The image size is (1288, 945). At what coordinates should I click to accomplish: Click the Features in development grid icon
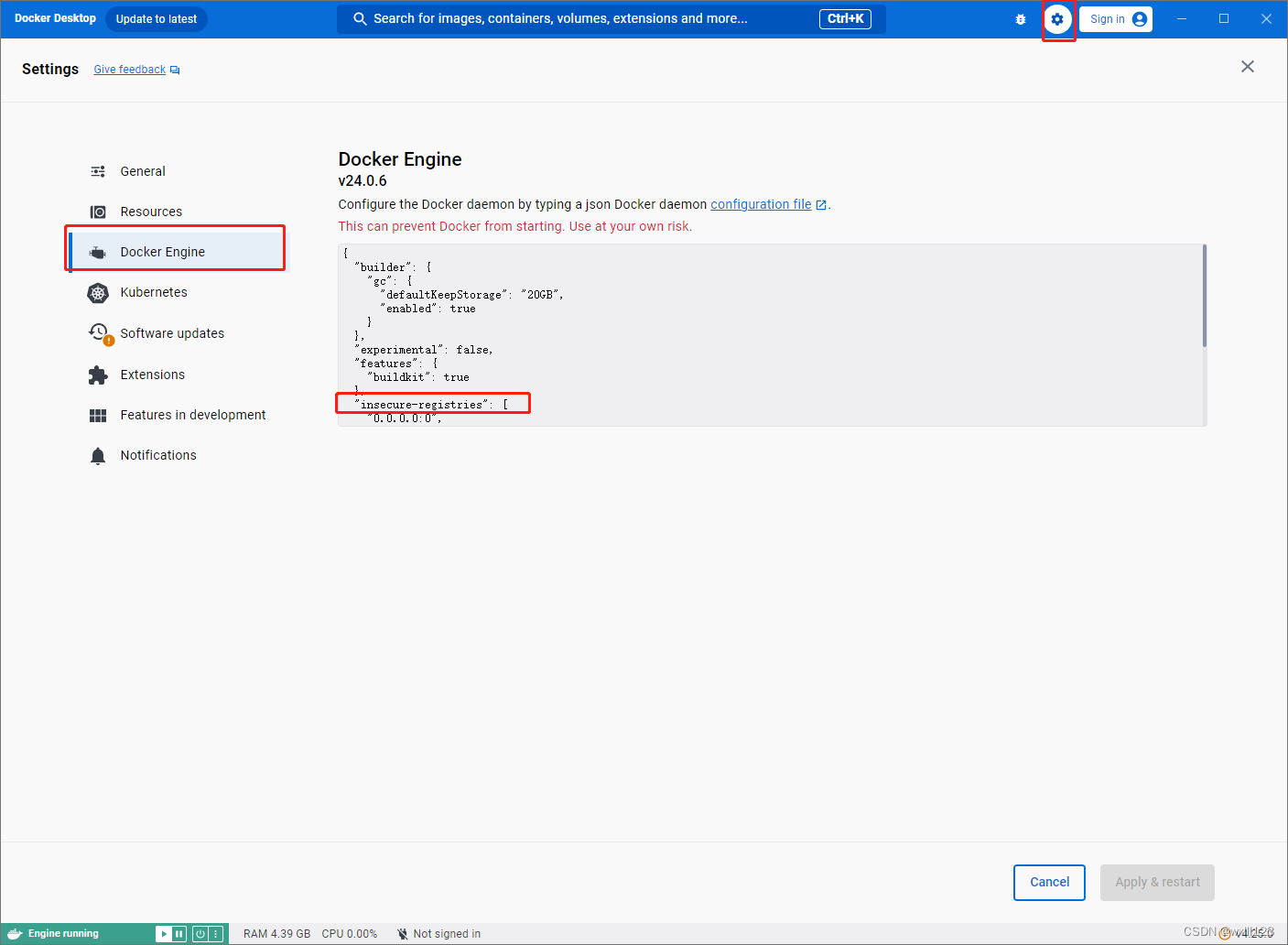point(98,416)
